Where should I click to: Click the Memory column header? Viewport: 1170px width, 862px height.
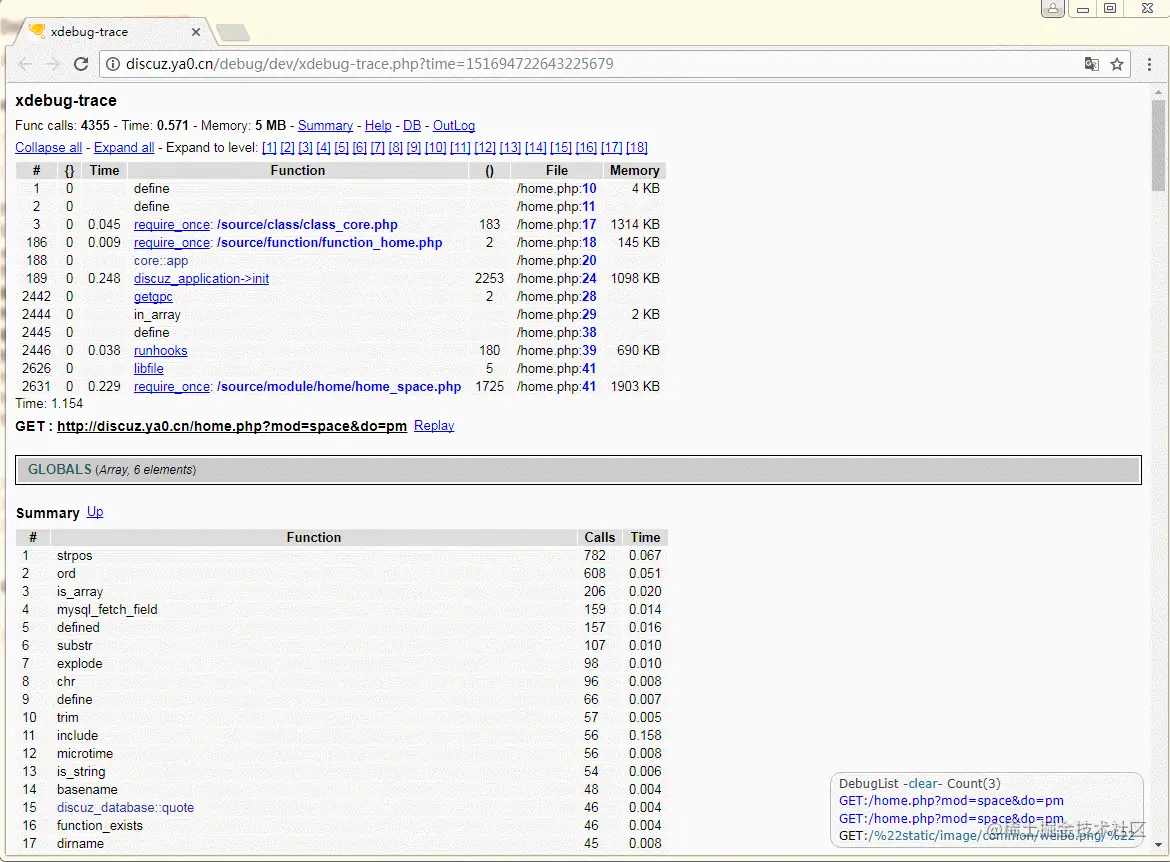point(634,170)
